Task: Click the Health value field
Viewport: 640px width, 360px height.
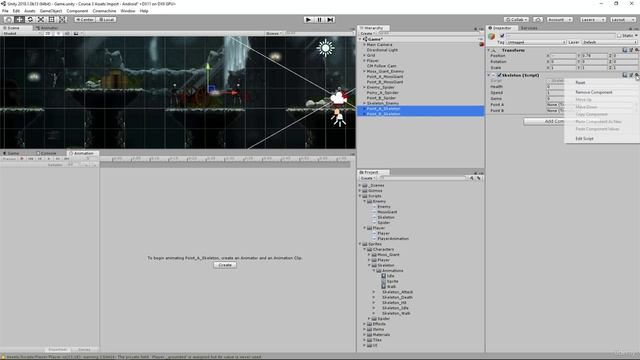Action: click(556, 87)
